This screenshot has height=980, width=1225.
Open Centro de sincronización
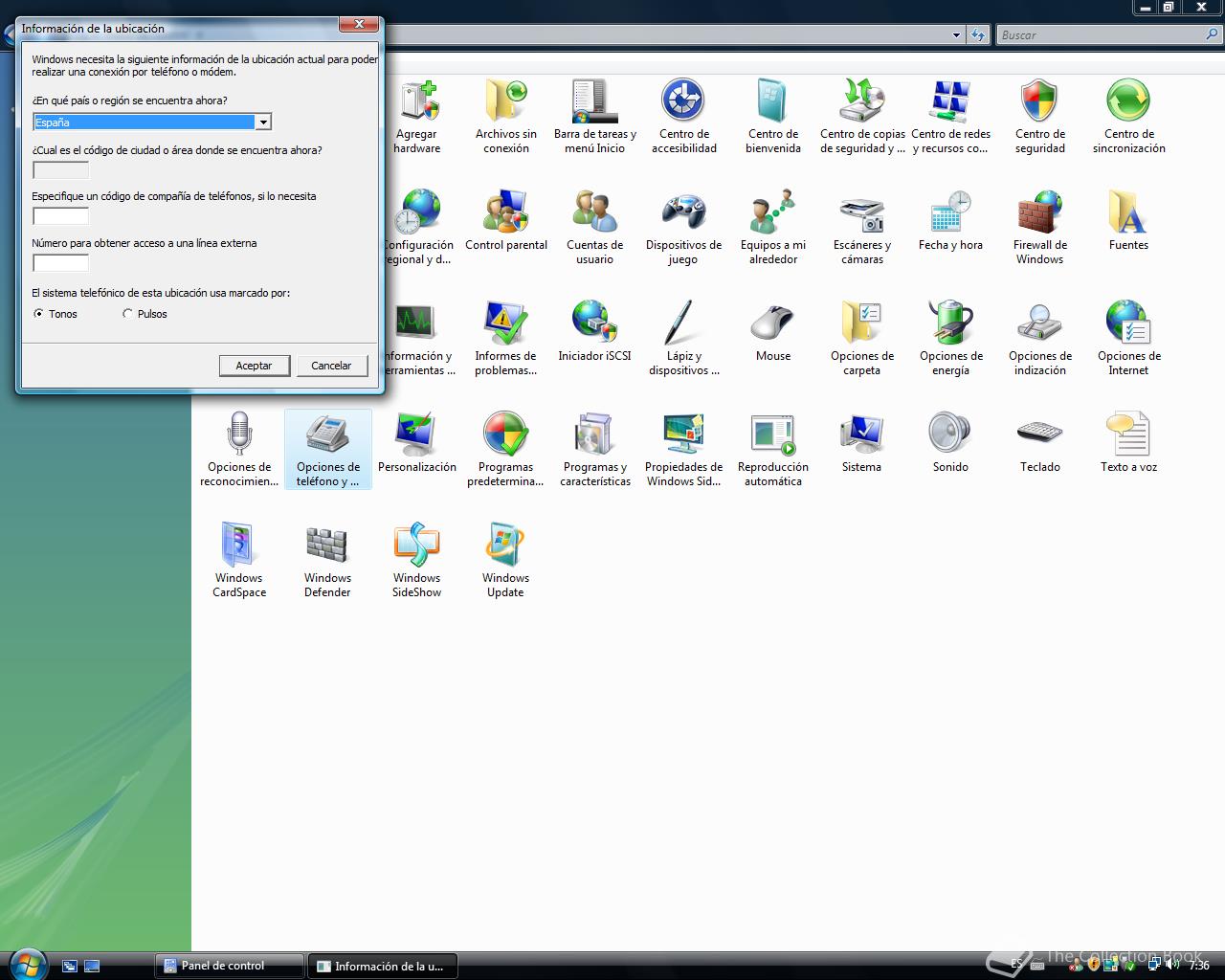(1129, 117)
